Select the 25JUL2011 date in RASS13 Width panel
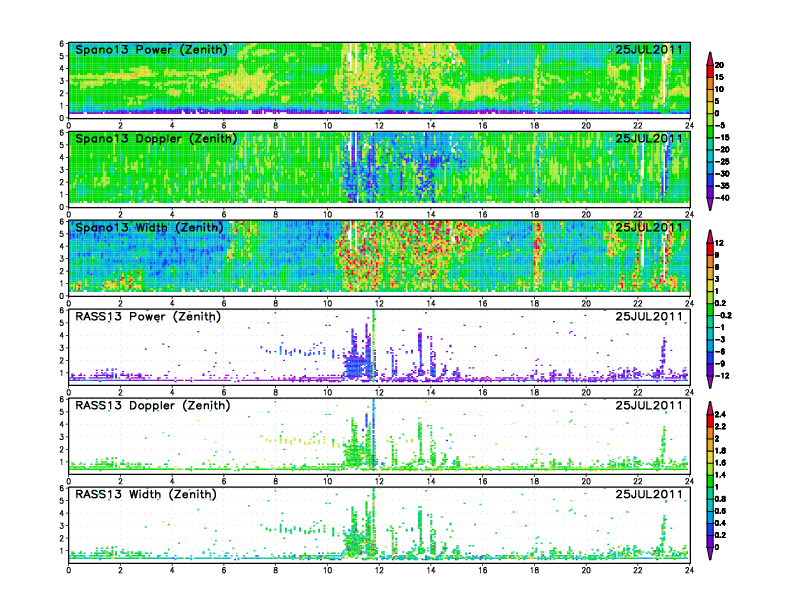792x612 pixels. [x=649, y=494]
